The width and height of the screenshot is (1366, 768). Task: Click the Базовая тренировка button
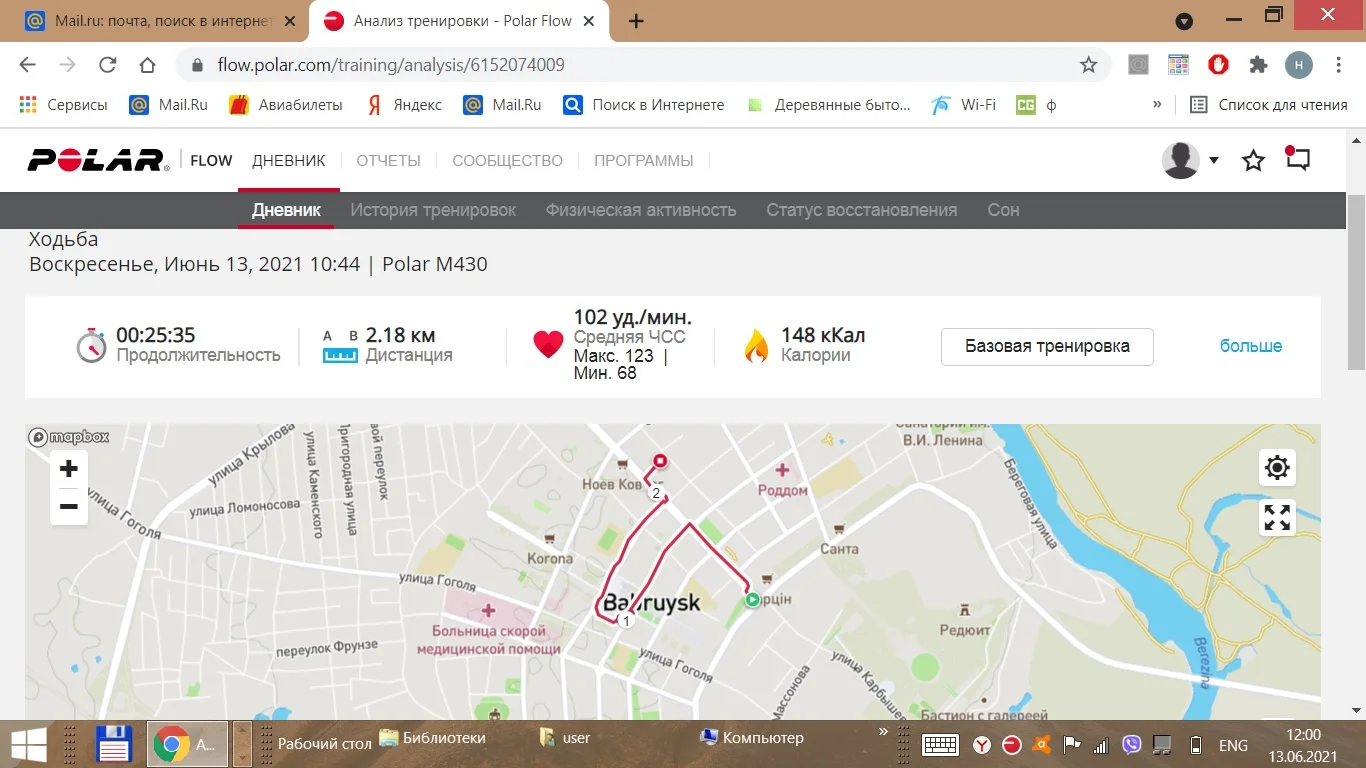[x=1047, y=346]
